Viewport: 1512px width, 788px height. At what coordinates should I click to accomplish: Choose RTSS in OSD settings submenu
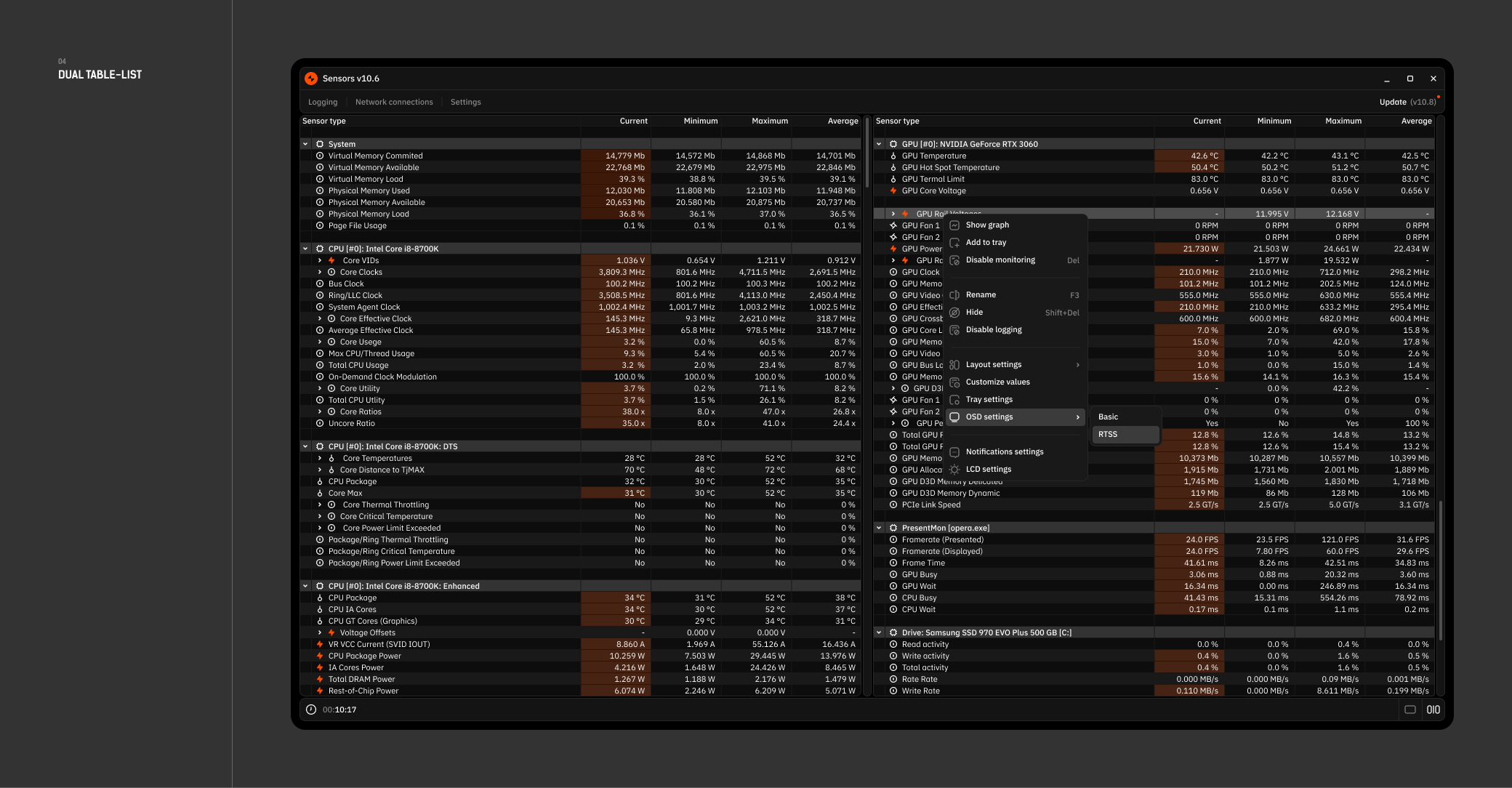click(x=1108, y=435)
